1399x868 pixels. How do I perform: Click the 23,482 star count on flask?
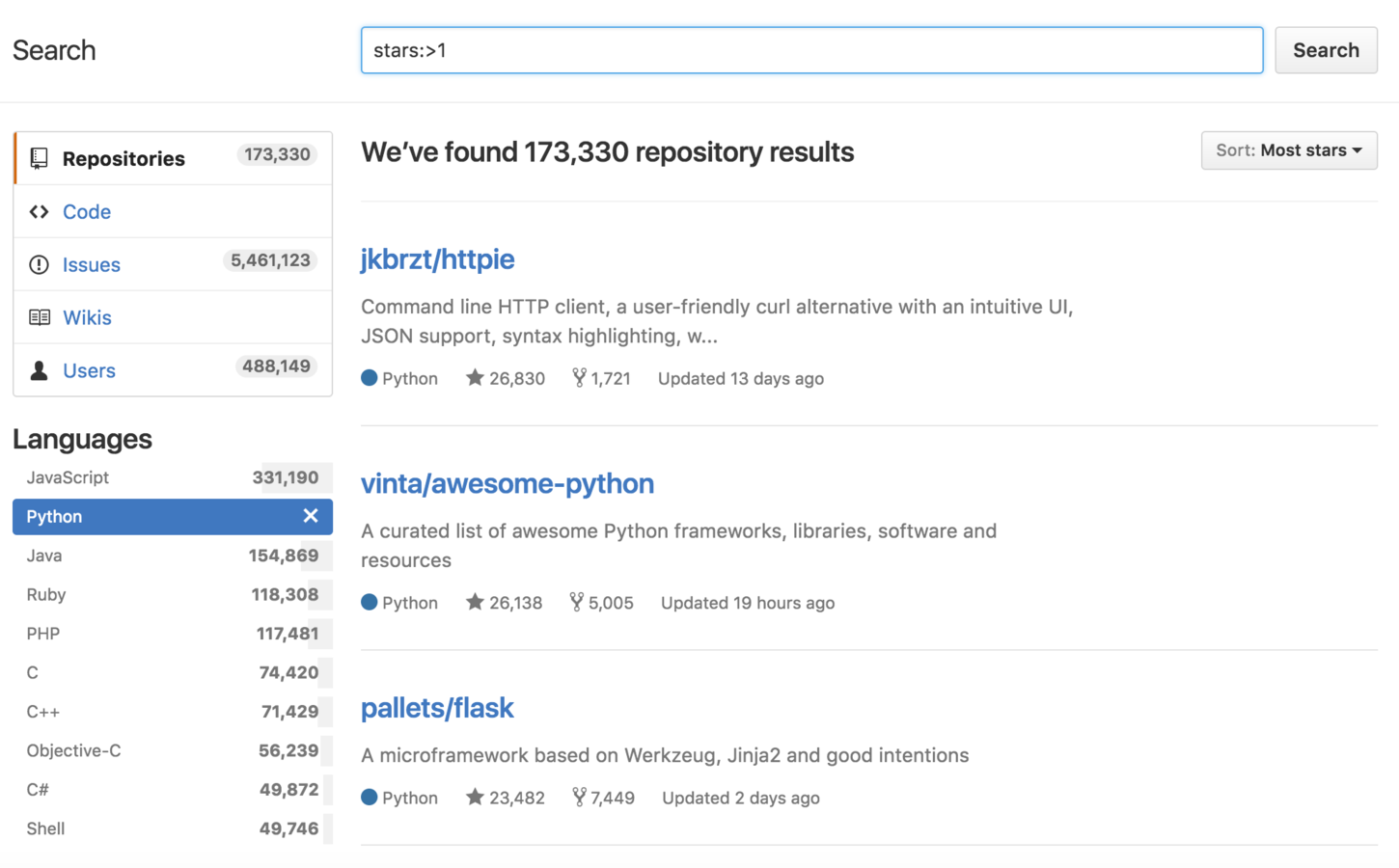point(517,798)
